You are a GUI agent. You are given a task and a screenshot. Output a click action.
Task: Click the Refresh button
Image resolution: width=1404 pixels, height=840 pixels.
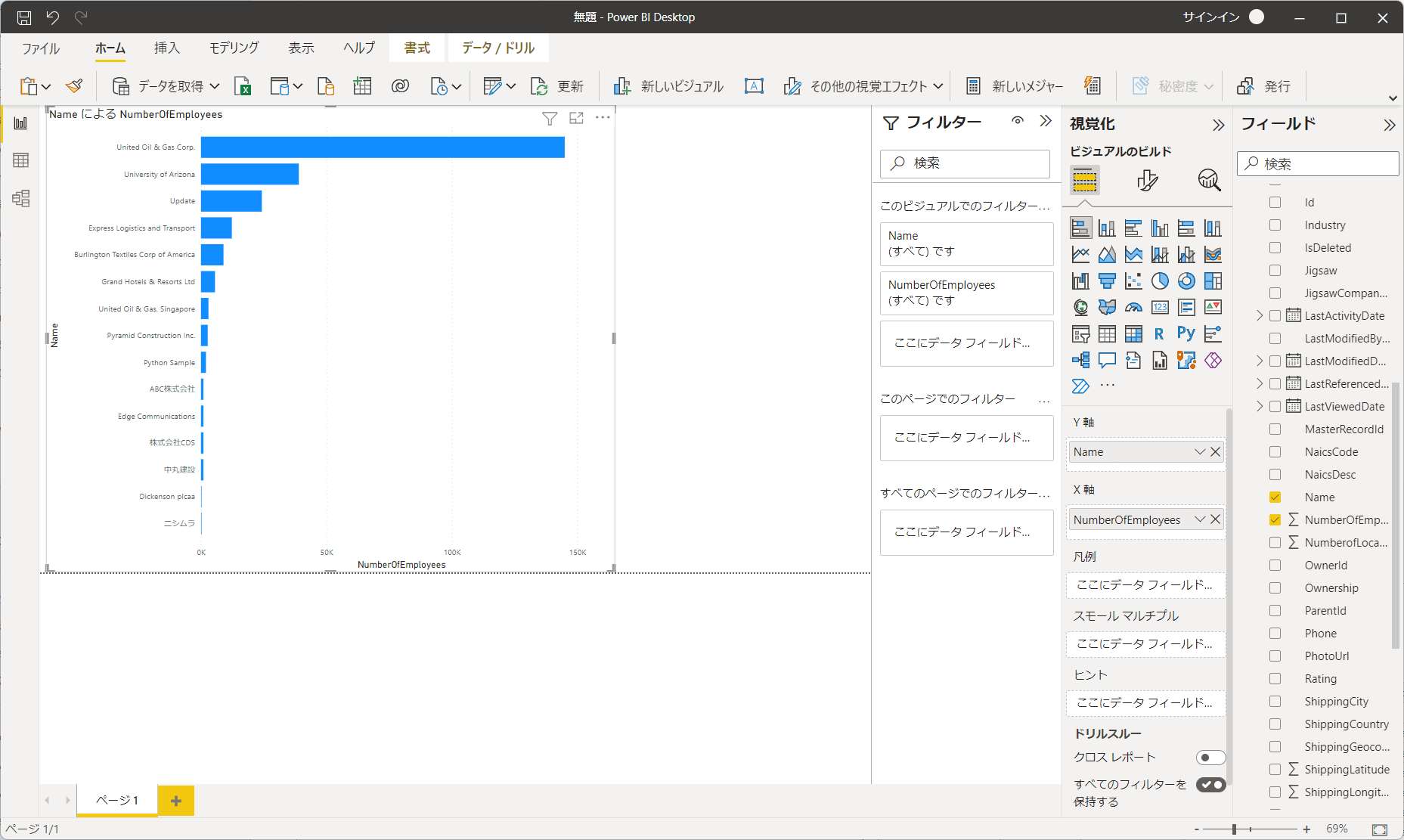[x=557, y=86]
